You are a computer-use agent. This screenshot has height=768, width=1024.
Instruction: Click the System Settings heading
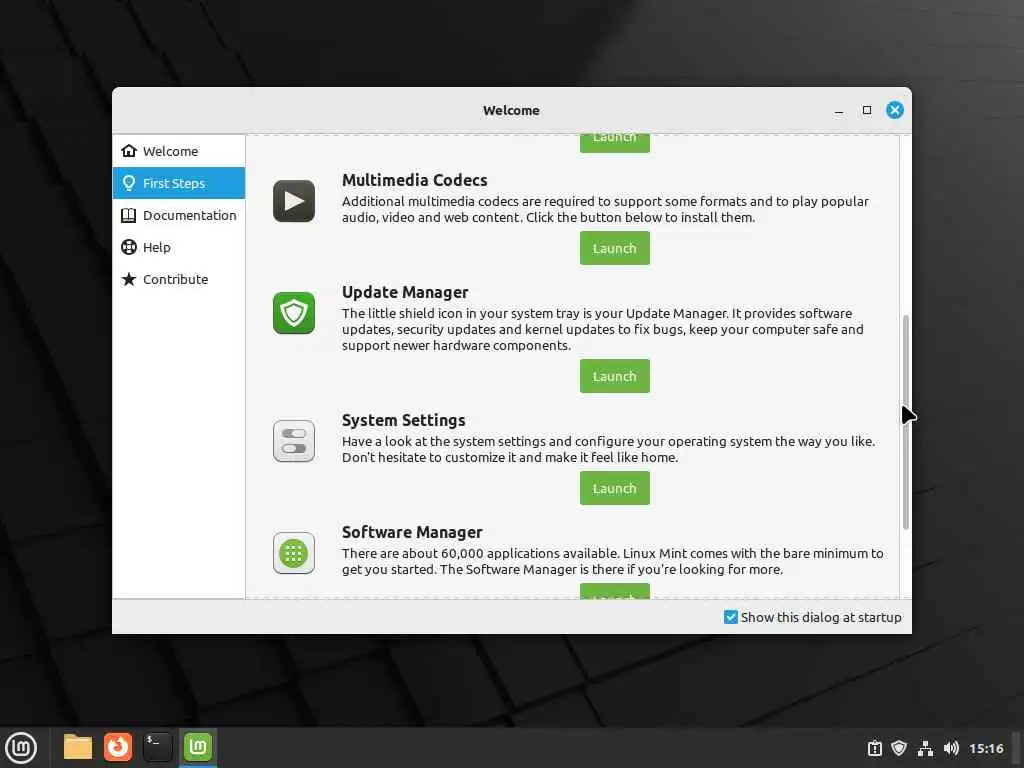(x=404, y=420)
